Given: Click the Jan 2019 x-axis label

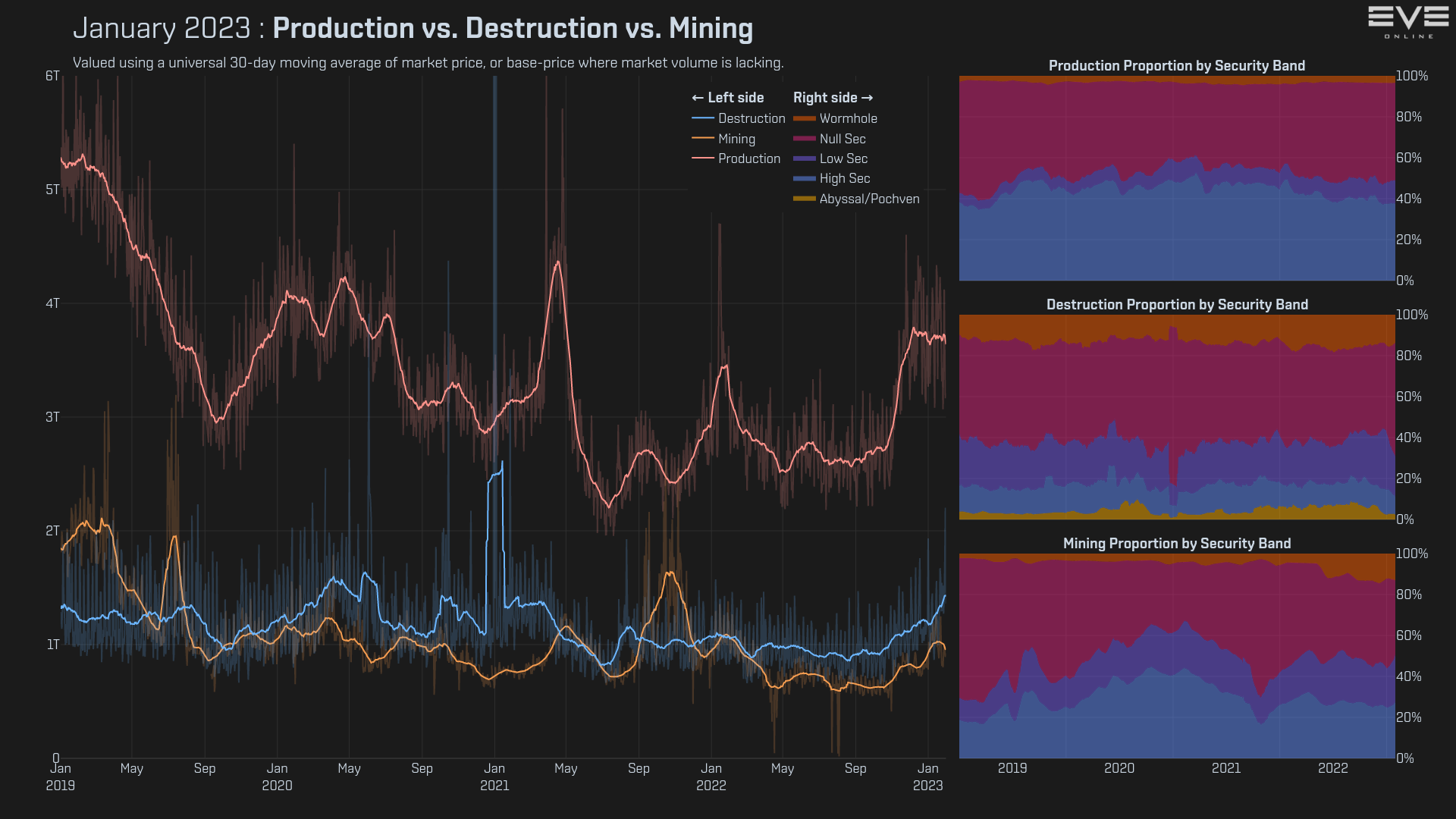Looking at the screenshot, I should [x=61, y=777].
